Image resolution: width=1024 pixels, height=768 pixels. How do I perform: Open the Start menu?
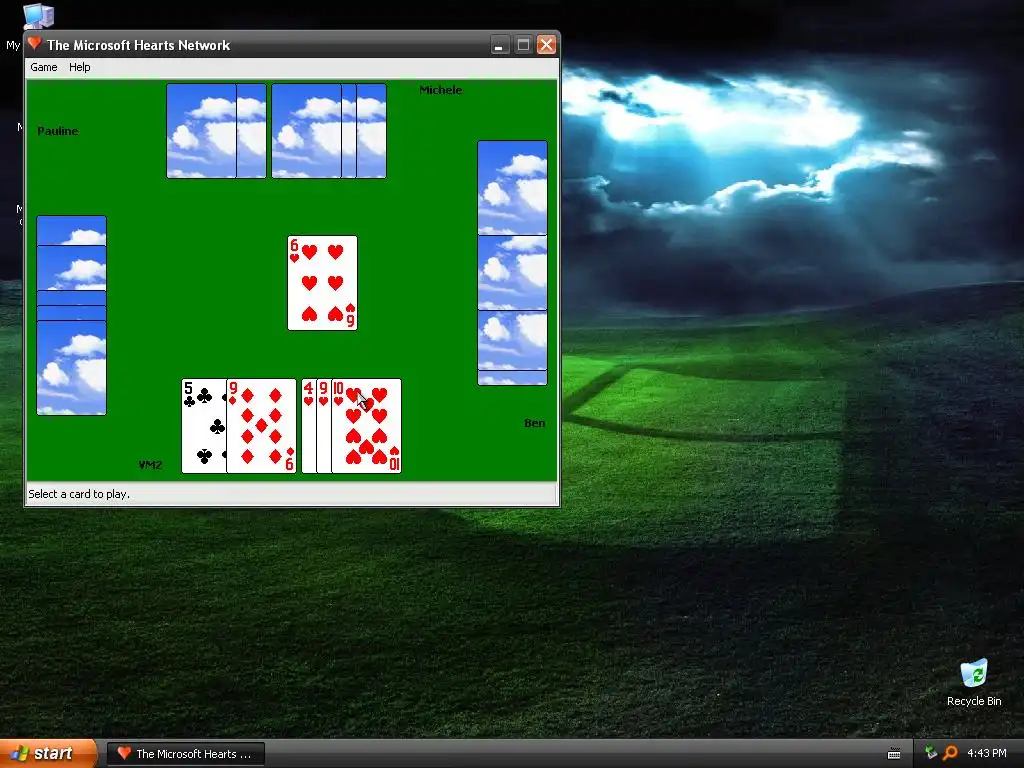[48, 754]
